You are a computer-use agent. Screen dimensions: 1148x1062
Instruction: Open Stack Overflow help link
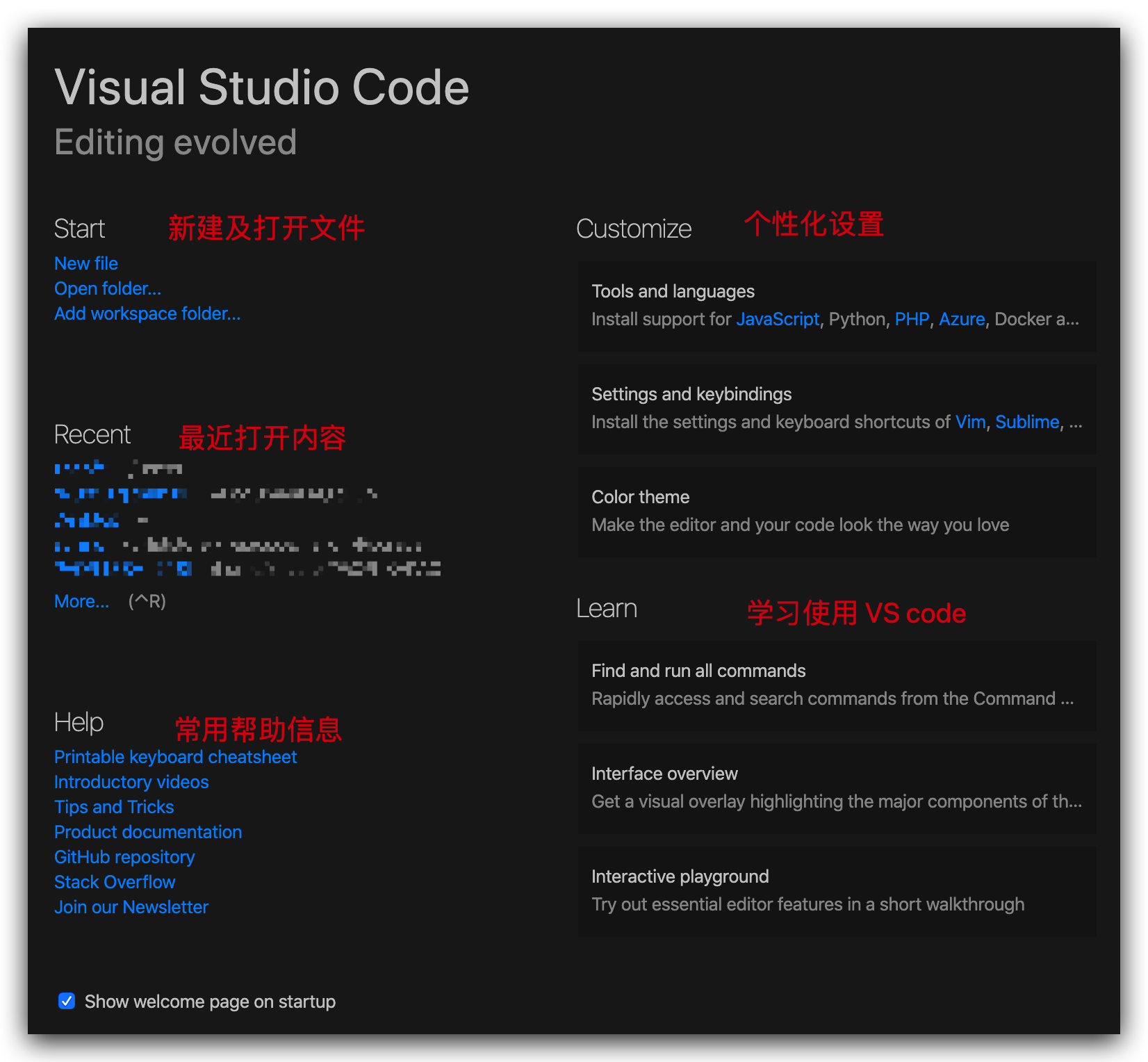point(115,882)
